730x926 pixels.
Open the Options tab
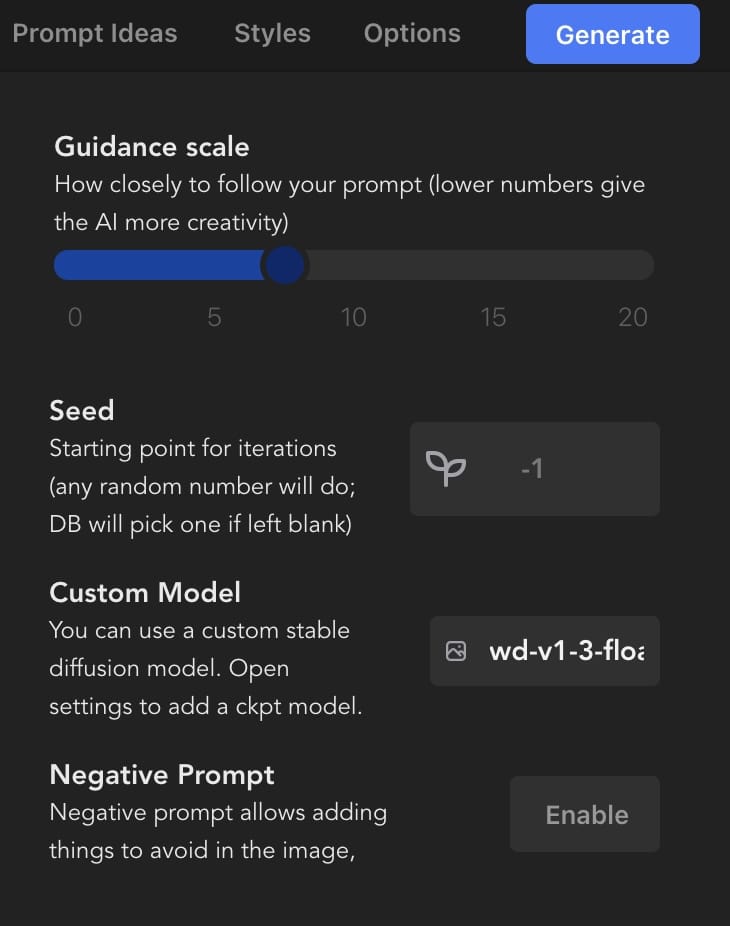[412, 34]
